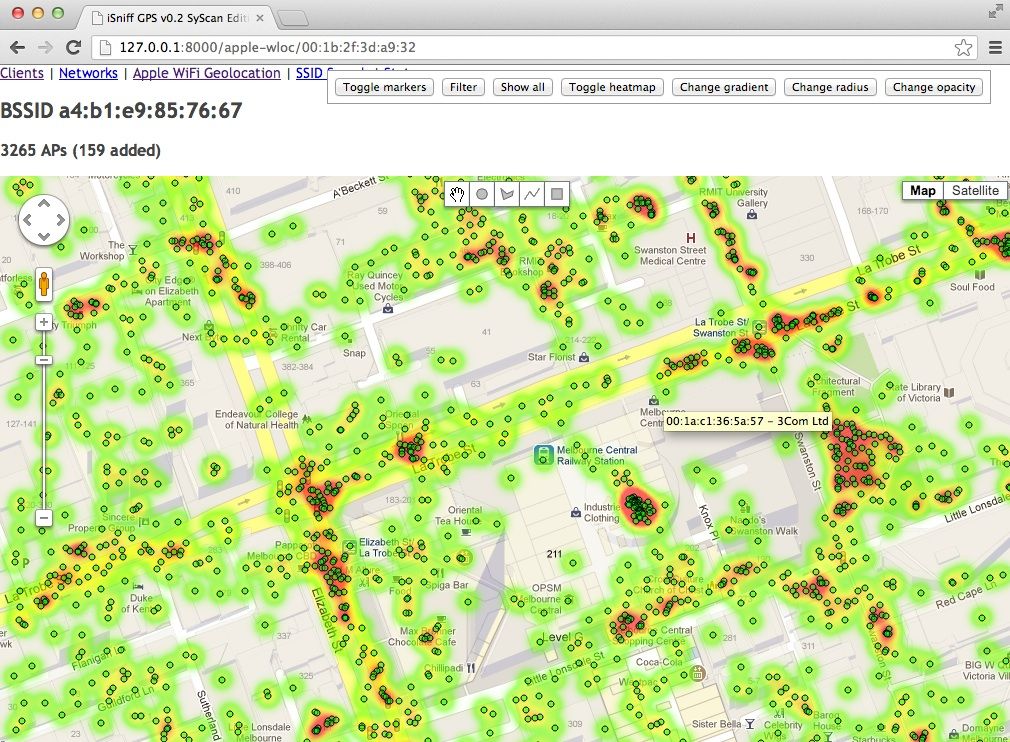Click the map zoom in plus button
The width and height of the screenshot is (1010, 742).
pos(44,322)
